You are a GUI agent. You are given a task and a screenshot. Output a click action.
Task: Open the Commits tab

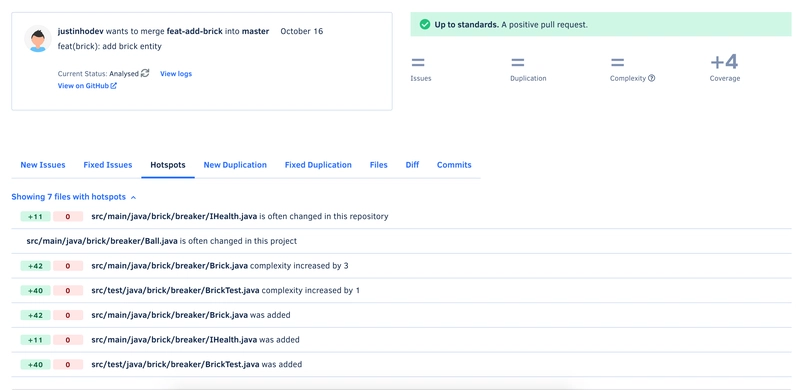454,165
